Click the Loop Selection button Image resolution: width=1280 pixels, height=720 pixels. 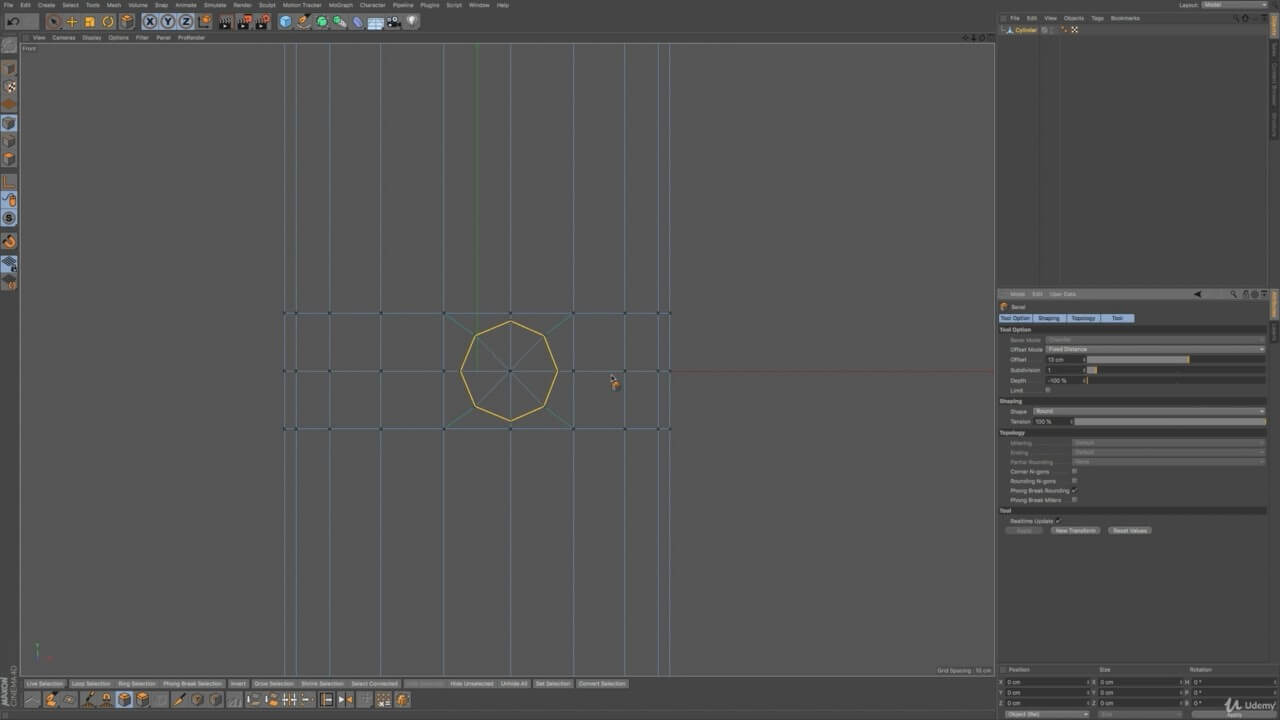(91, 684)
